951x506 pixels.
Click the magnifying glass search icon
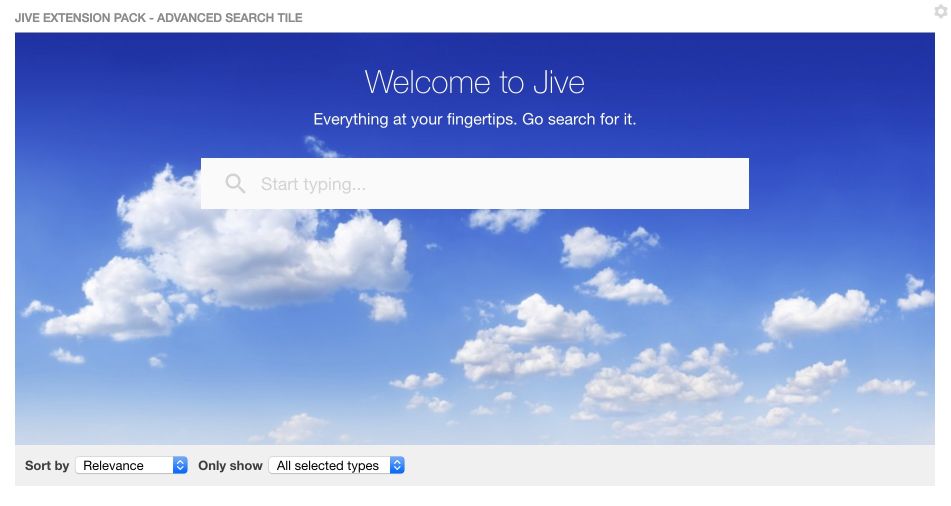235,183
